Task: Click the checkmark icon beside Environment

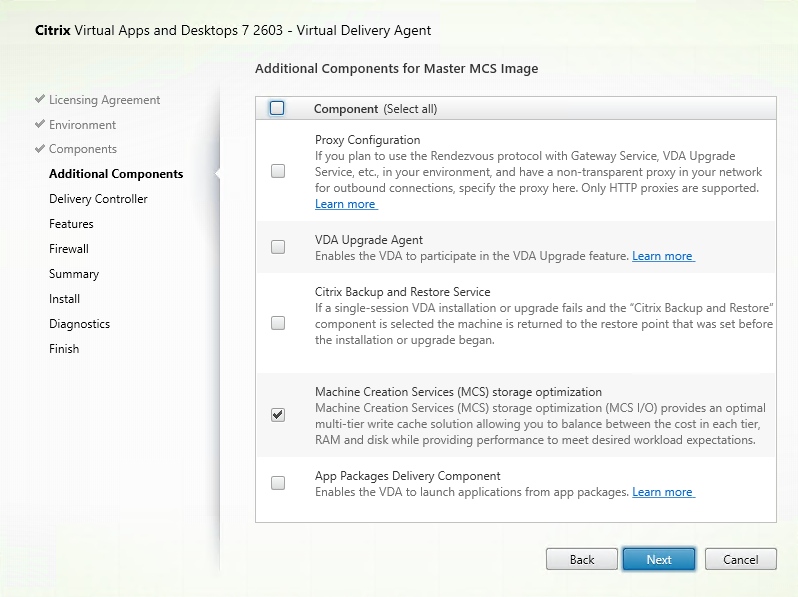Action: [x=40, y=124]
